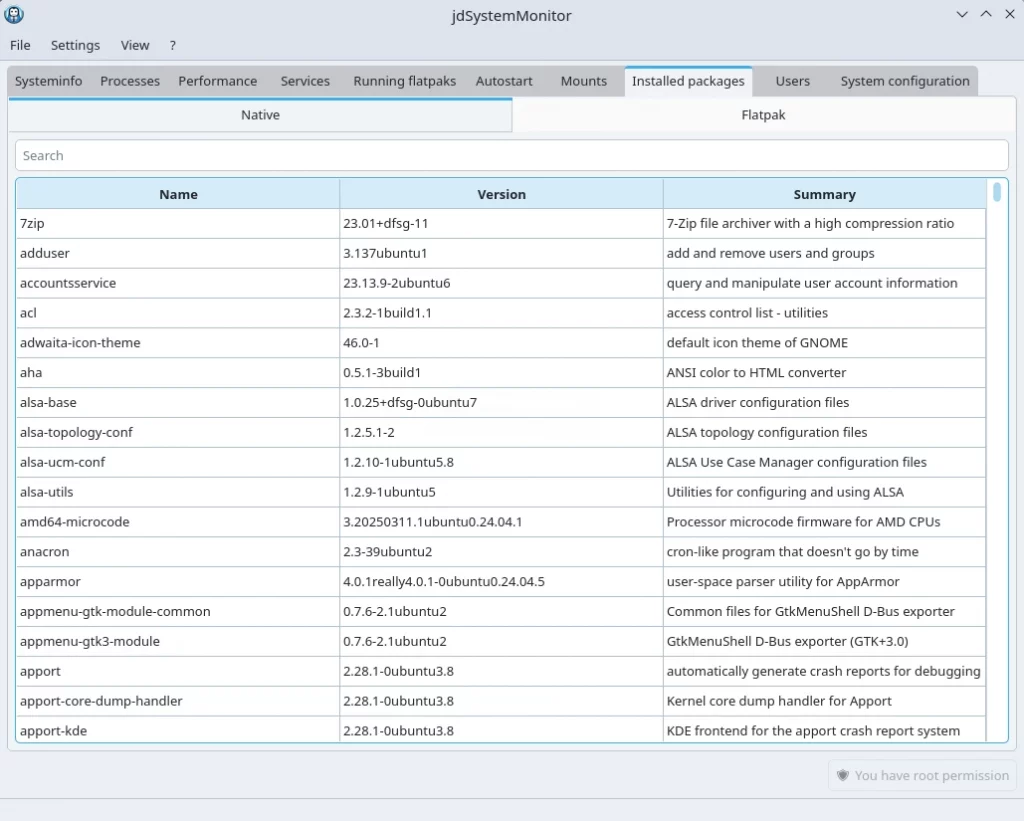Click the vertical scrollbar of package list
Screen dimensions: 1024x821
tap(997, 450)
